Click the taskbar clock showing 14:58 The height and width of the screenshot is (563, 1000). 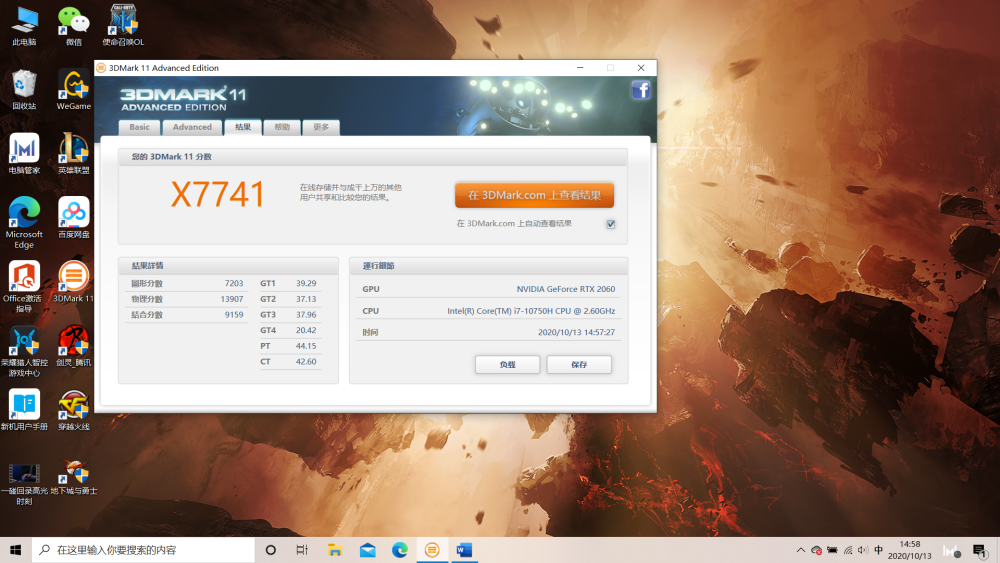tap(910, 550)
